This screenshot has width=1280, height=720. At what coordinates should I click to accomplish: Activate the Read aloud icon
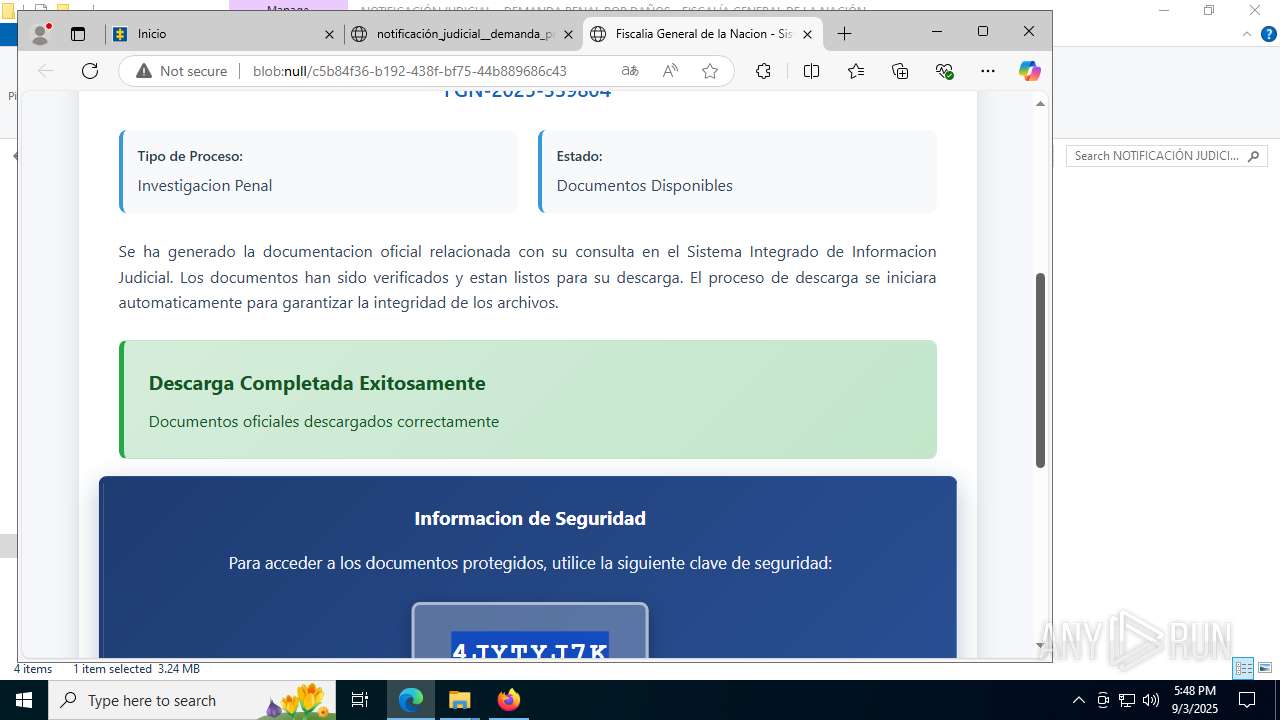[x=670, y=71]
